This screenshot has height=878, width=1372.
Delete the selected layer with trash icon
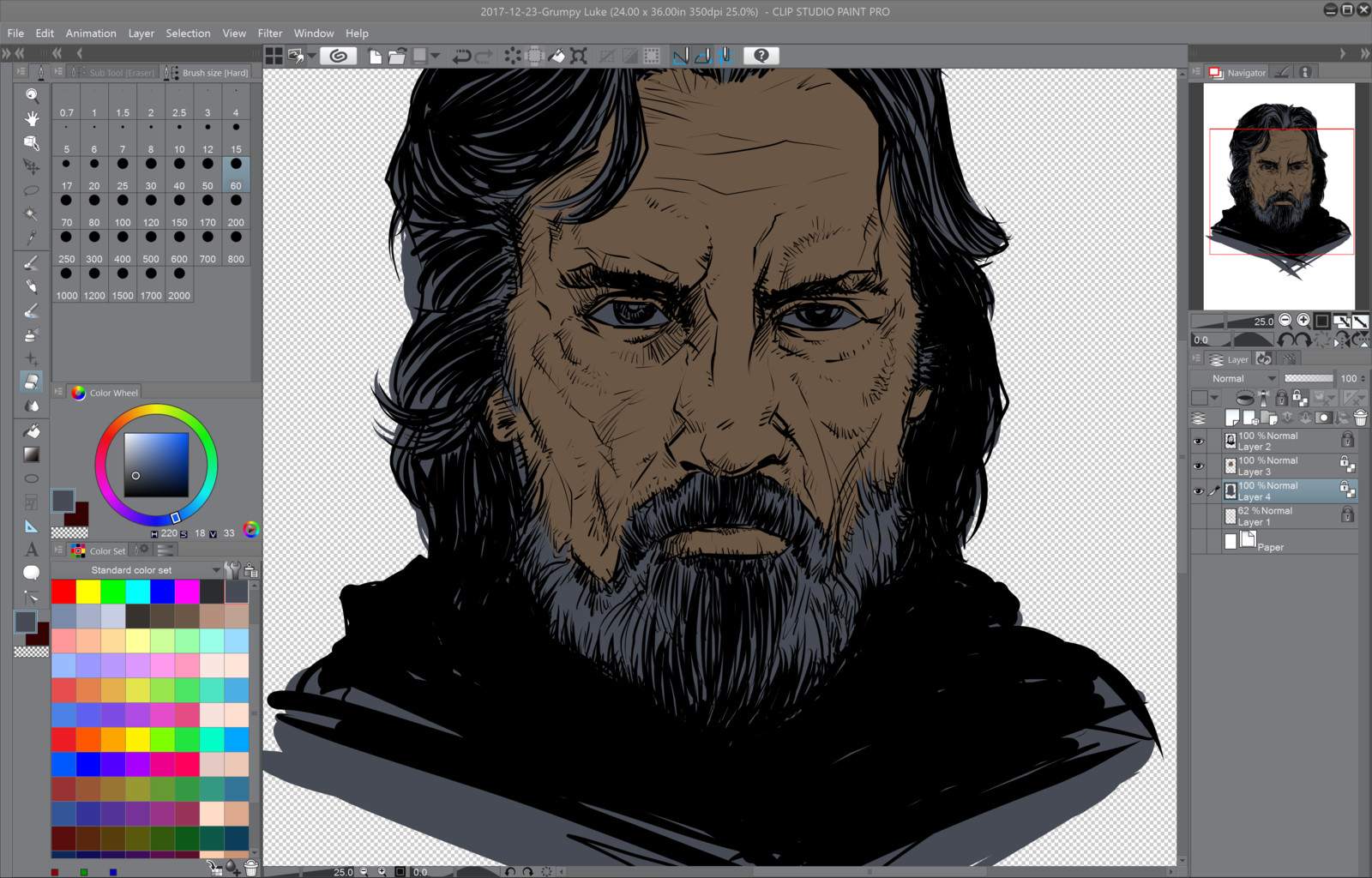click(x=1360, y=418)
